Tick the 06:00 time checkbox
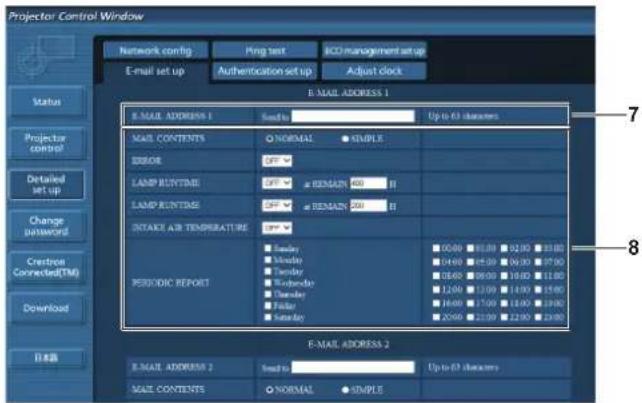This screenshot has height=403, width=642. (x=504, y=262)
